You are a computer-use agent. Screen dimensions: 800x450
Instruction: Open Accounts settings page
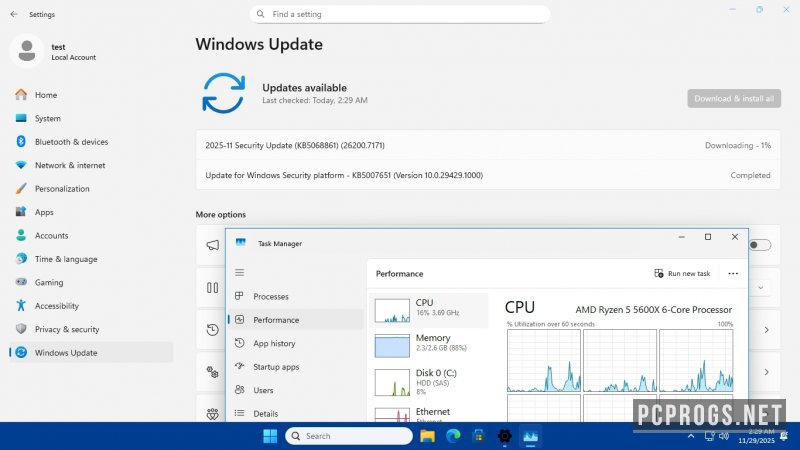(x=92, y=236)
